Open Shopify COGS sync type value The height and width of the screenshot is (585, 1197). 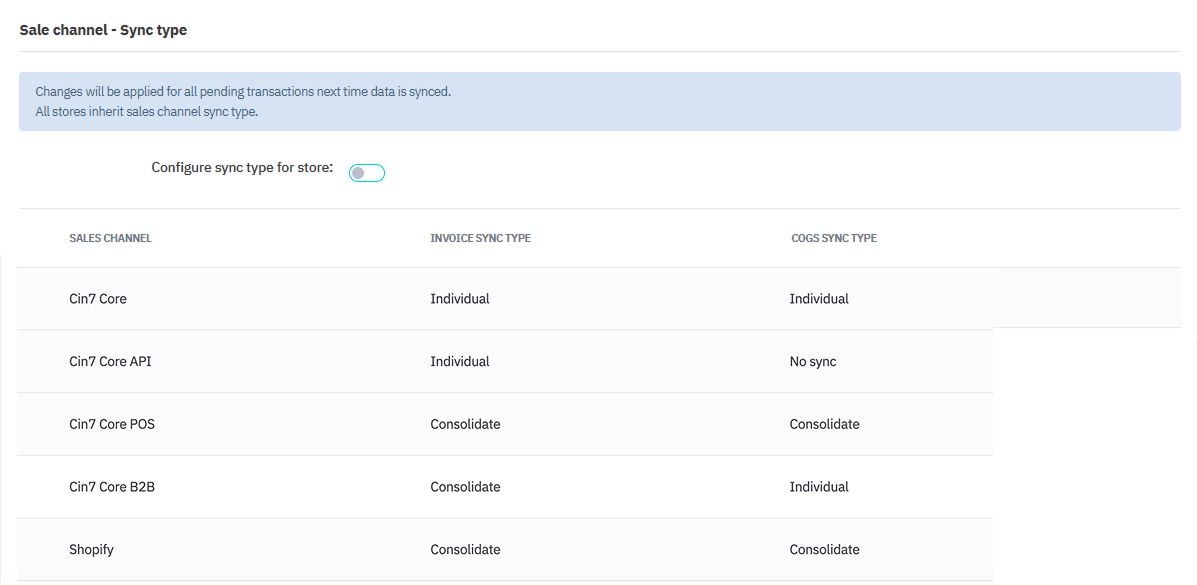[x=824, y=550]
